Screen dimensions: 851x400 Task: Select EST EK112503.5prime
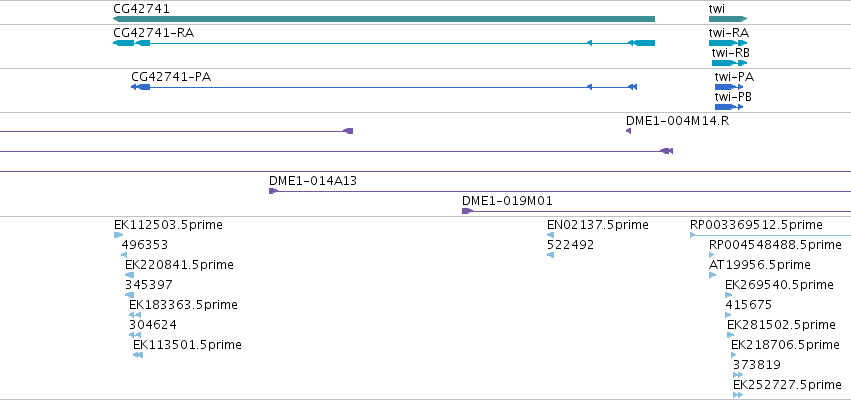[x=168, y=225]
